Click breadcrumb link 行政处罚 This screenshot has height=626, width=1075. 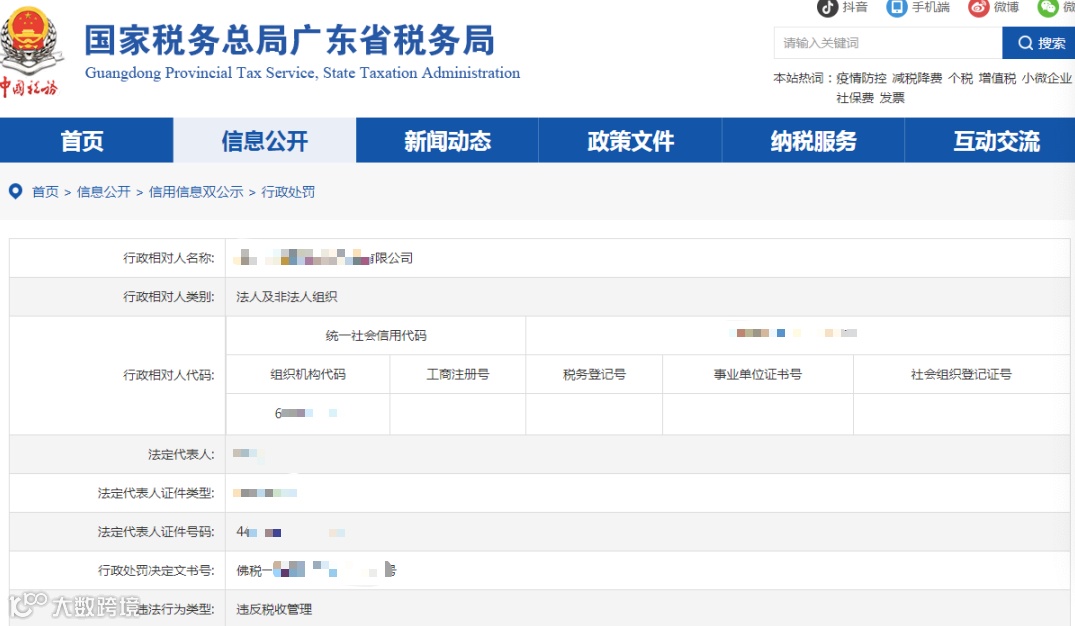(x=288, y=192)
